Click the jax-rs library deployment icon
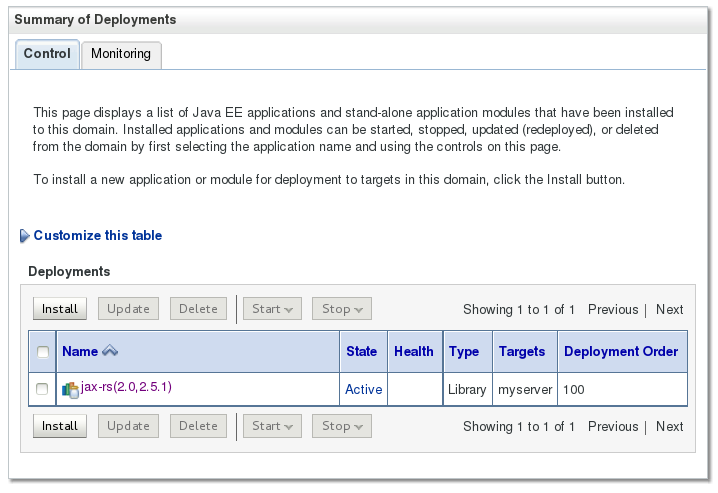718x493 pixels. pyautogui.click(x=70, y=389)
